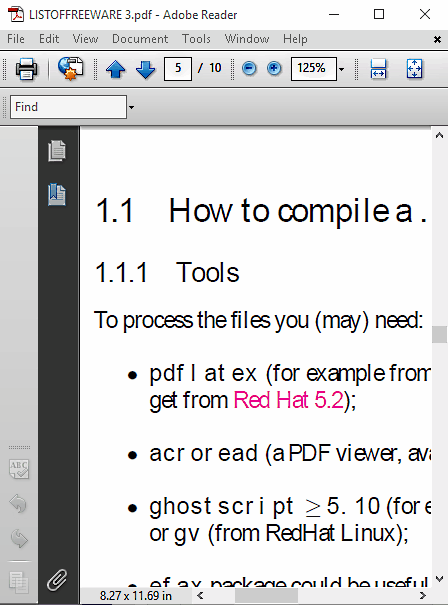Click the 'To process the files' sentence
This screenshot has height=605, width=448.
pyautogui.click(x=259, y=320)
